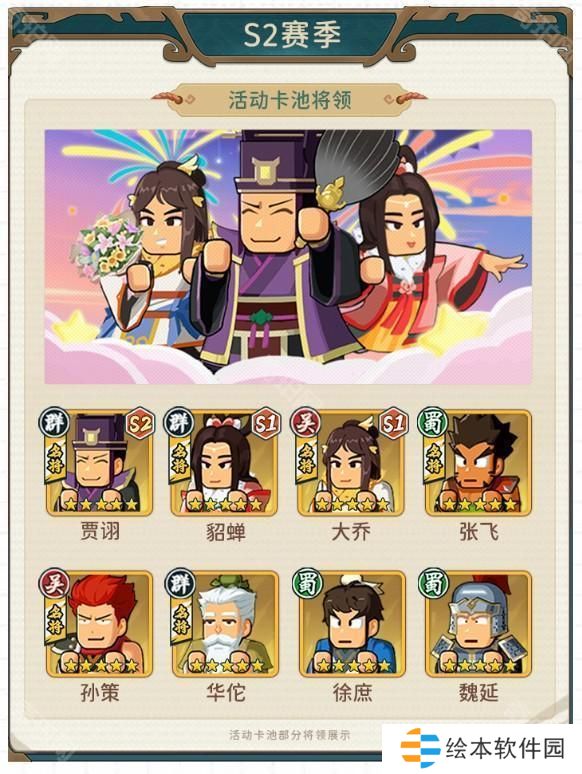Select the helmeted 魏延 portrait
This screenshot has height=774, width=582.
pos(478,623)
